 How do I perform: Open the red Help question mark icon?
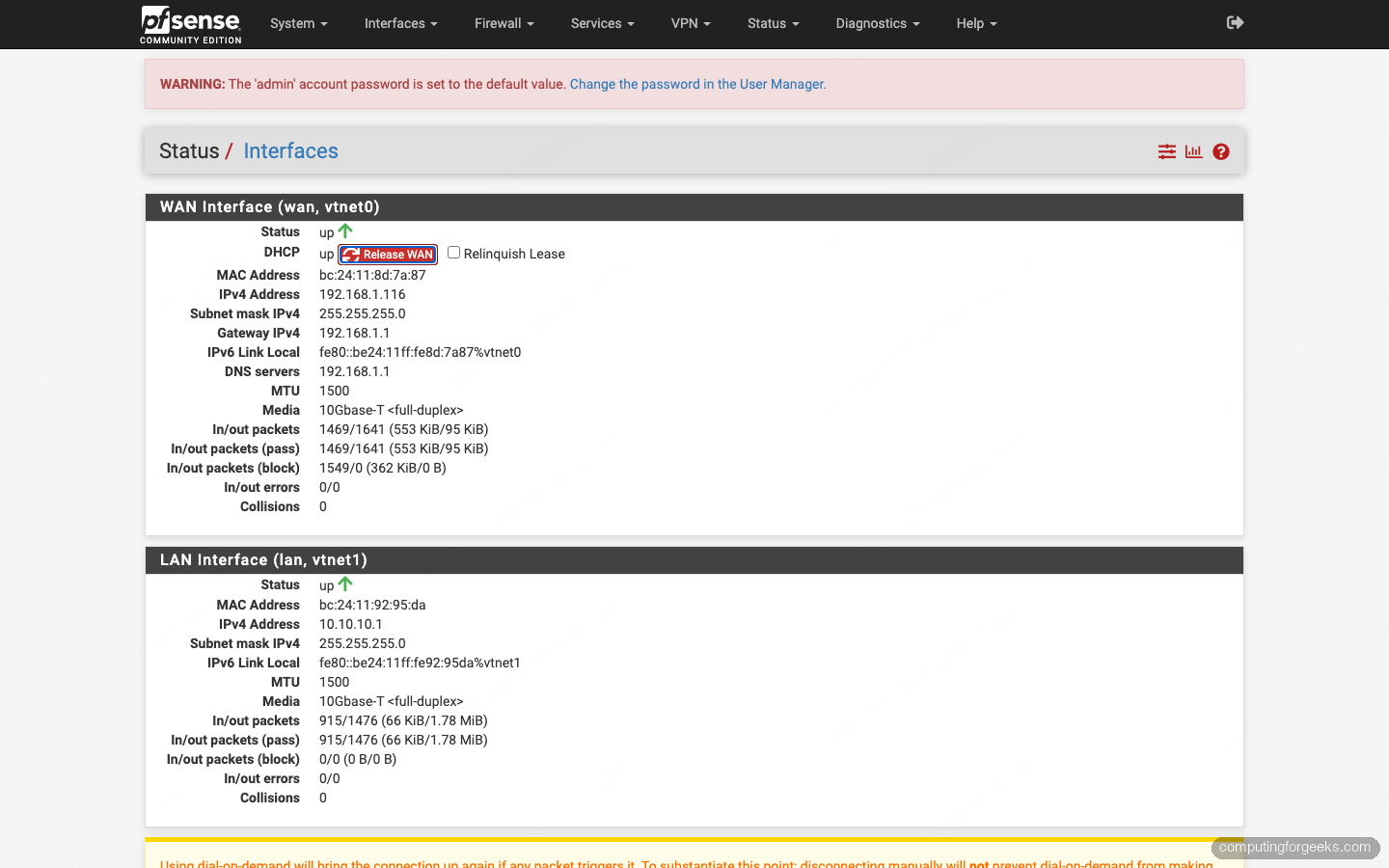click(x=1221, y=151)
